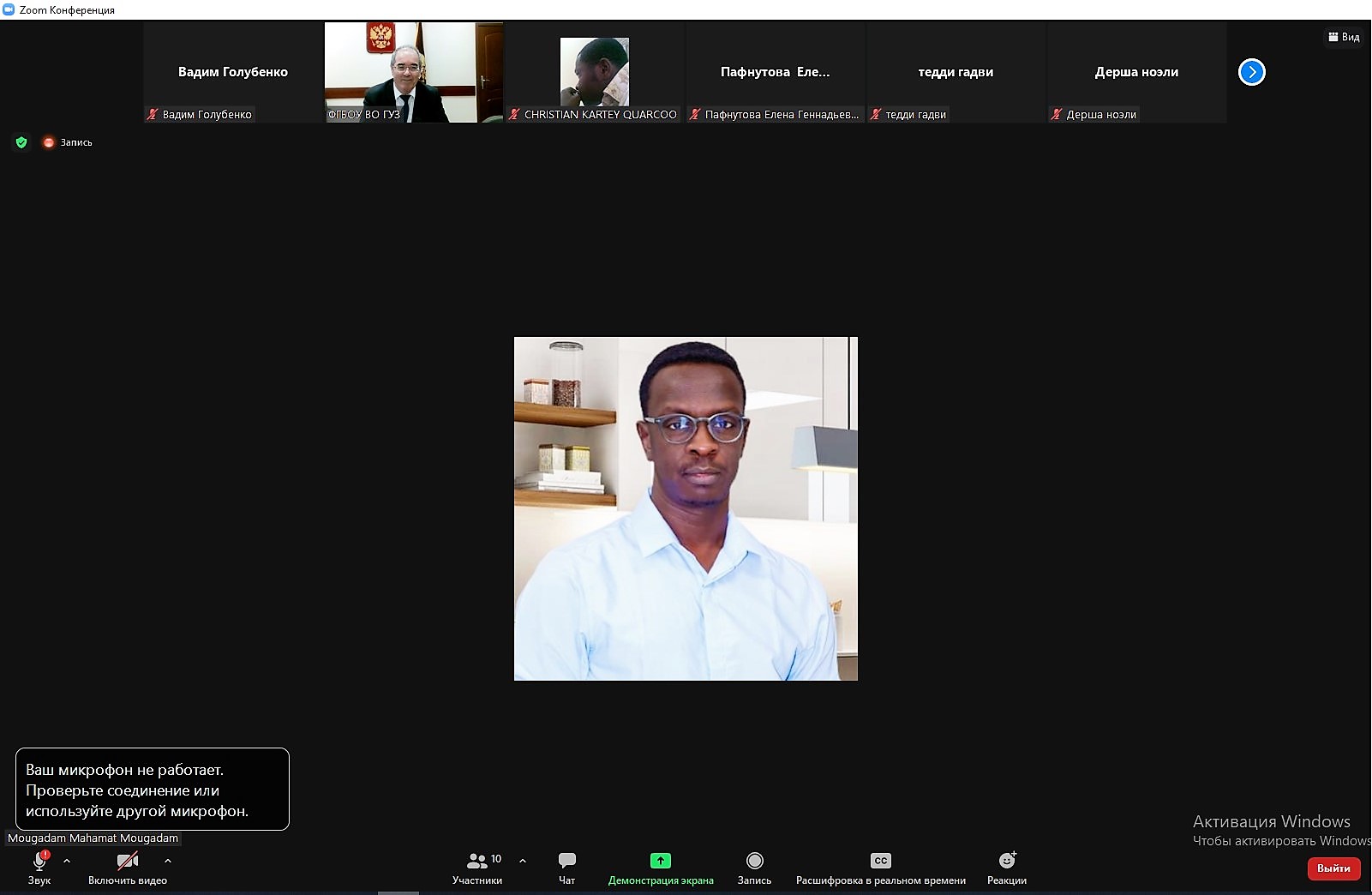Viewport: 1372px width, 895px height.
Task: Click the main speaker profile photo
Action: [686, 508]
